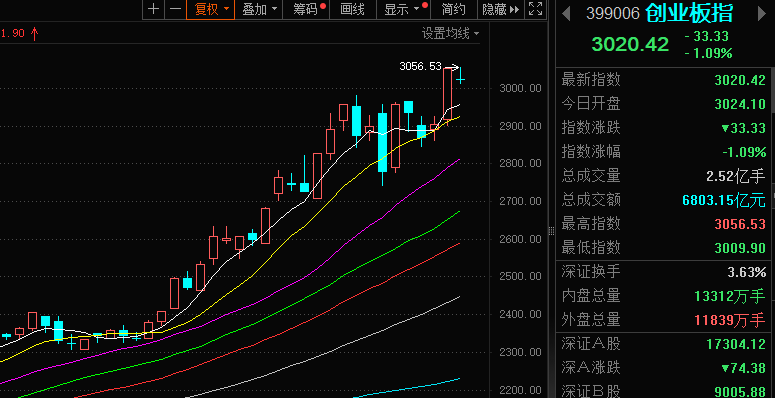Zoom out chart with minus icon
This screenshot has width=775, height=398.
pyautogui.click(x=175, y=9)
